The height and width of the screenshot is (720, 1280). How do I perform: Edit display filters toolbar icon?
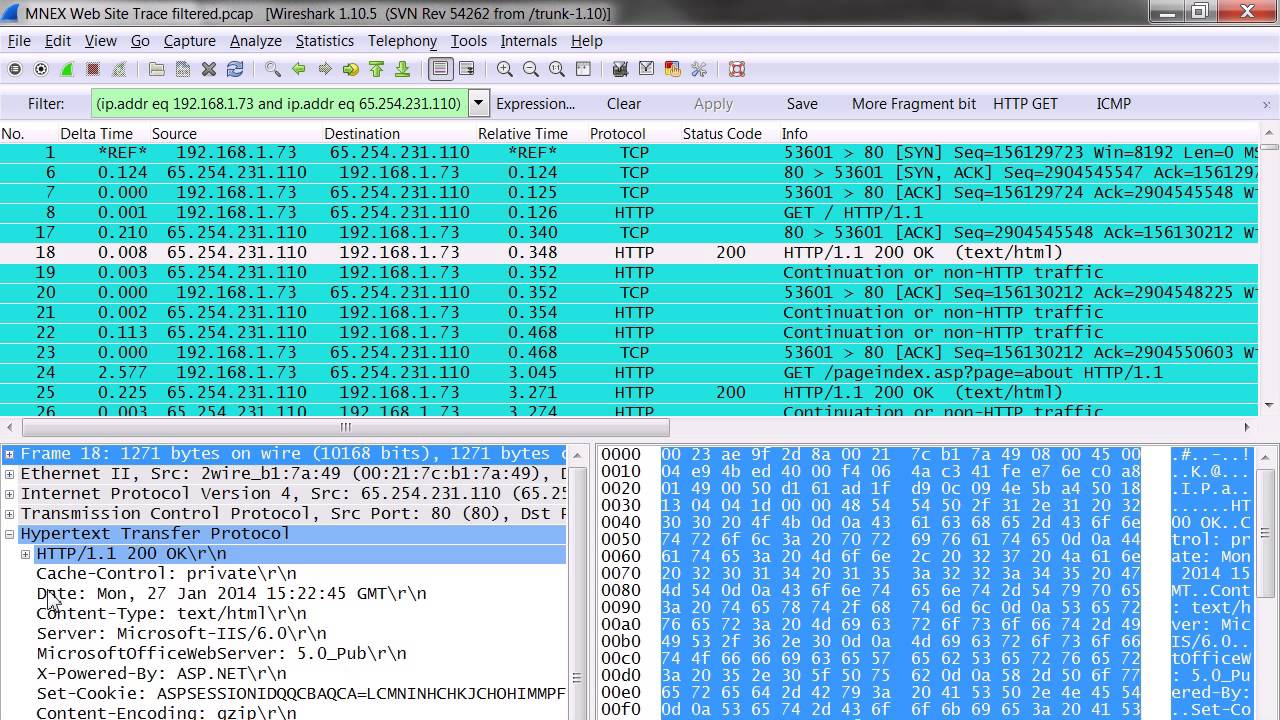click(x=647, y=69)
